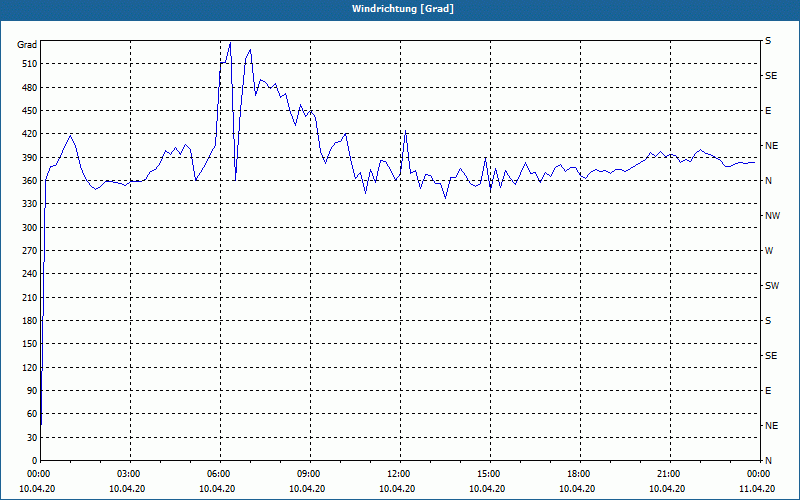Click the 10.04.20 date under 06:00
800x500 pixels.
pos(217,489)
